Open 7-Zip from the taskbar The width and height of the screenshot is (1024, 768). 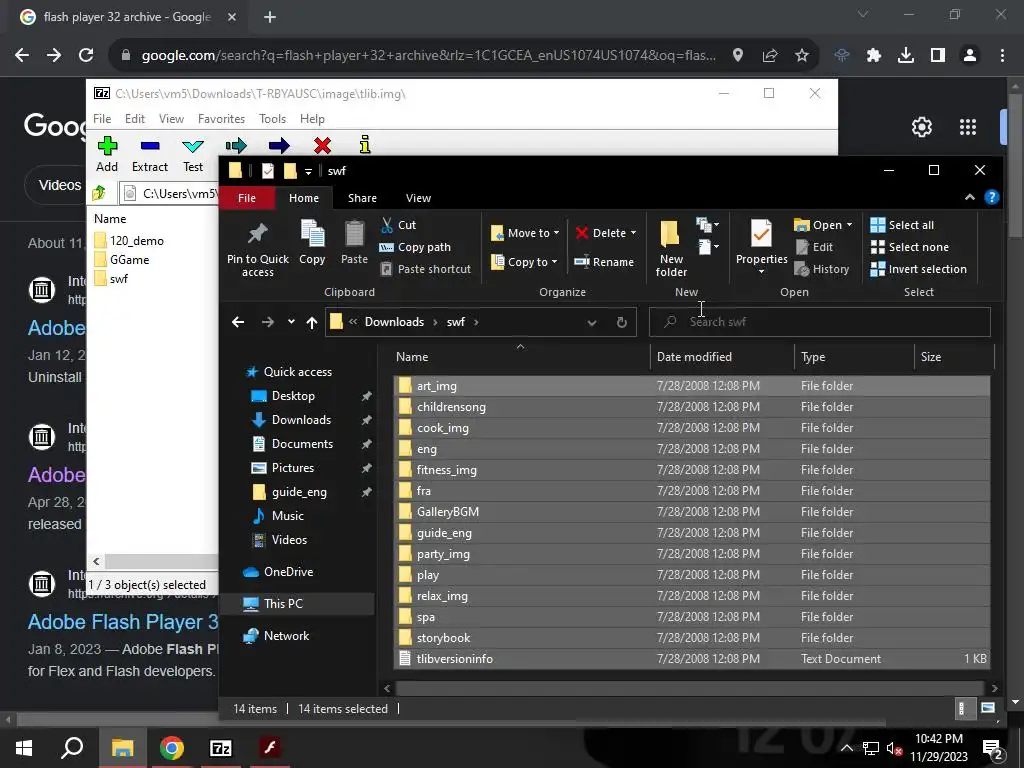[x=221, y=748]
